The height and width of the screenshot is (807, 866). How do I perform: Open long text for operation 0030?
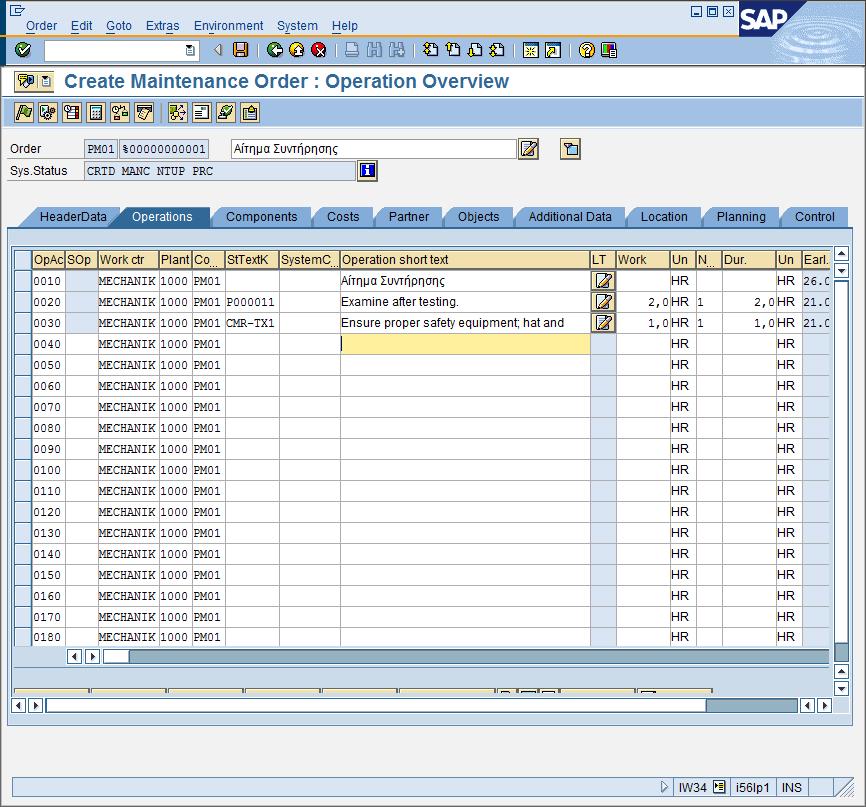pos(603,323)
